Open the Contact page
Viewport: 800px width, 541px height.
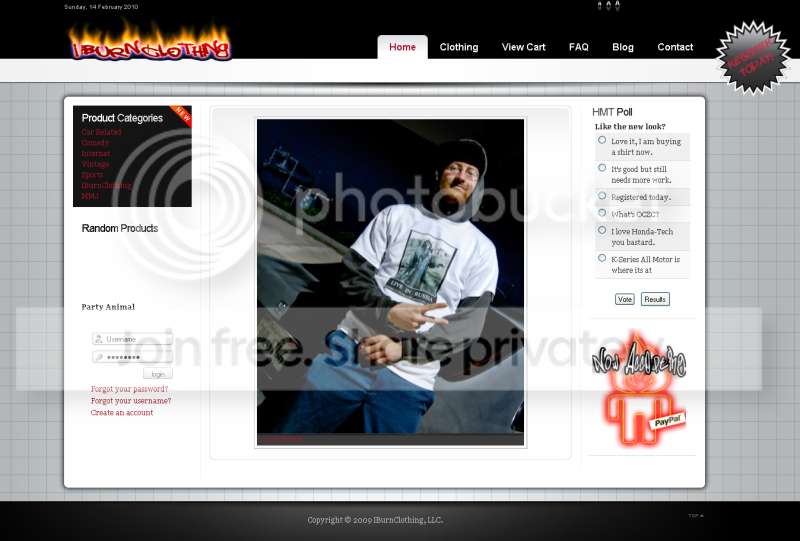tap(675, 47)
